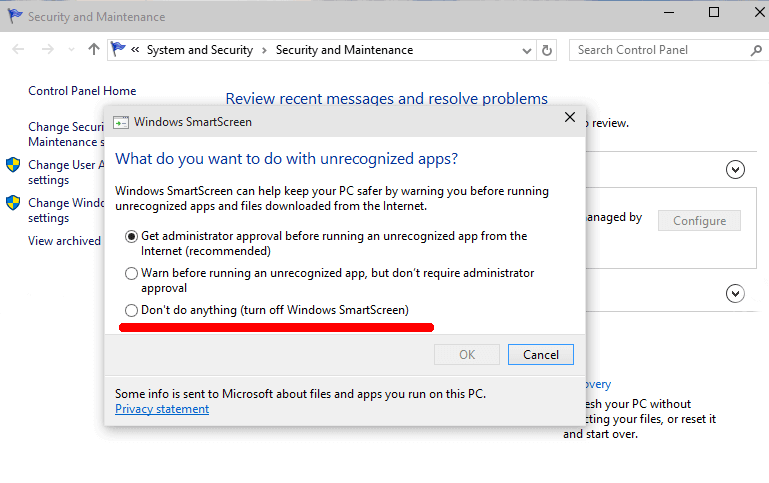The width and height of the screenshot is (769, 483).
Task: Click the SmartScreen dialog title icon
Action: (121, 122)
